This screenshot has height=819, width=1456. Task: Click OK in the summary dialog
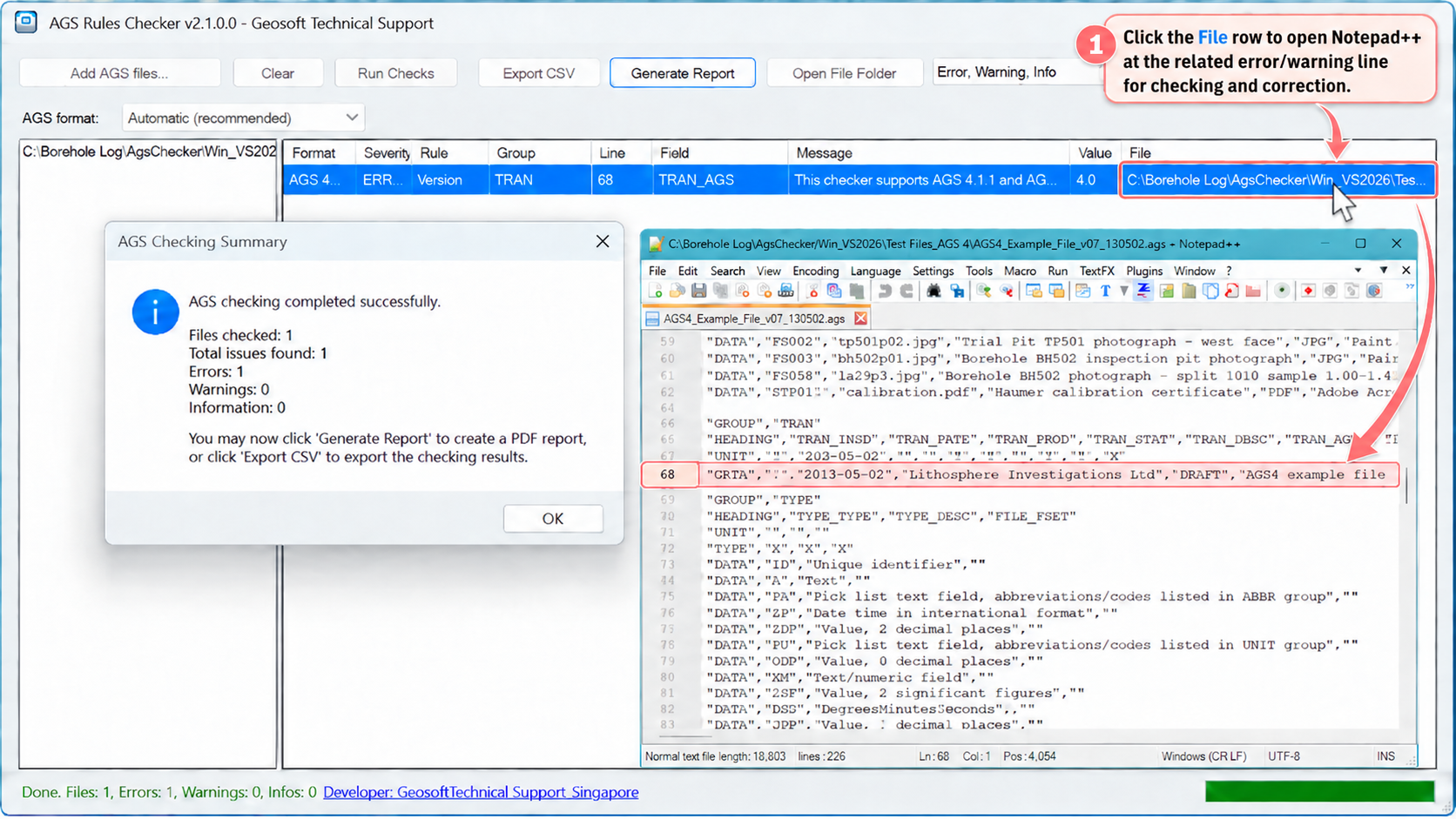[x=553, y=518]
